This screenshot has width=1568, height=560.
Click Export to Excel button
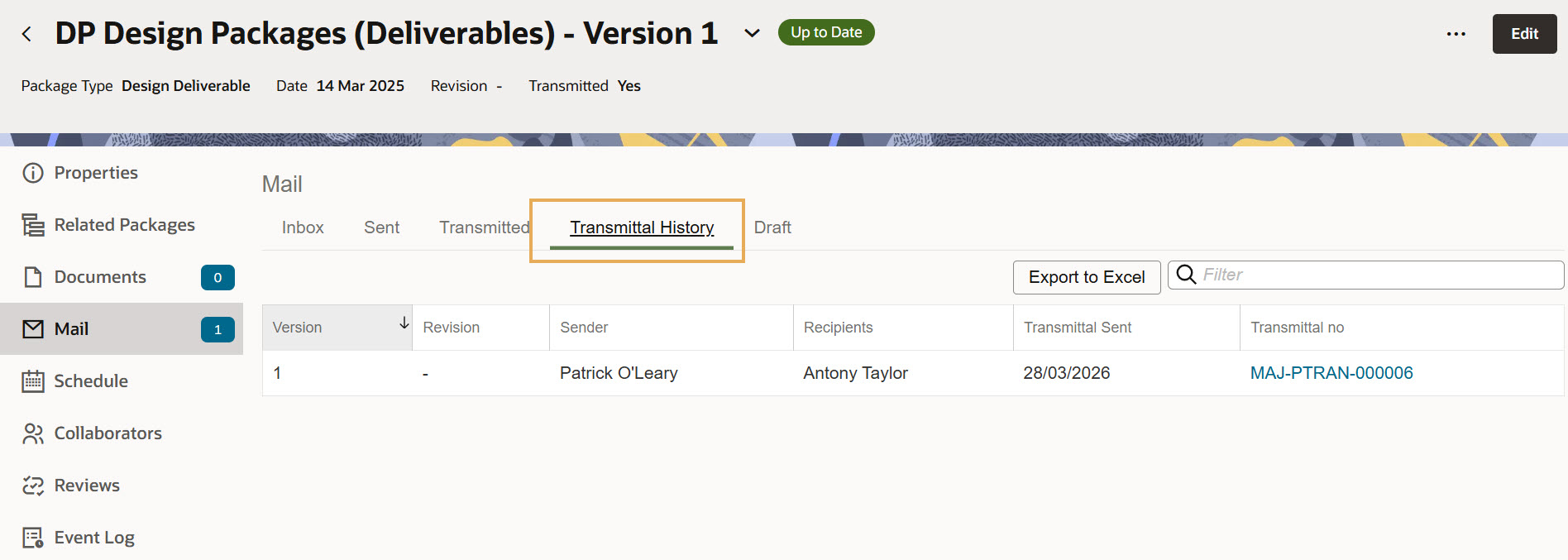click(x=1086, y=277)
